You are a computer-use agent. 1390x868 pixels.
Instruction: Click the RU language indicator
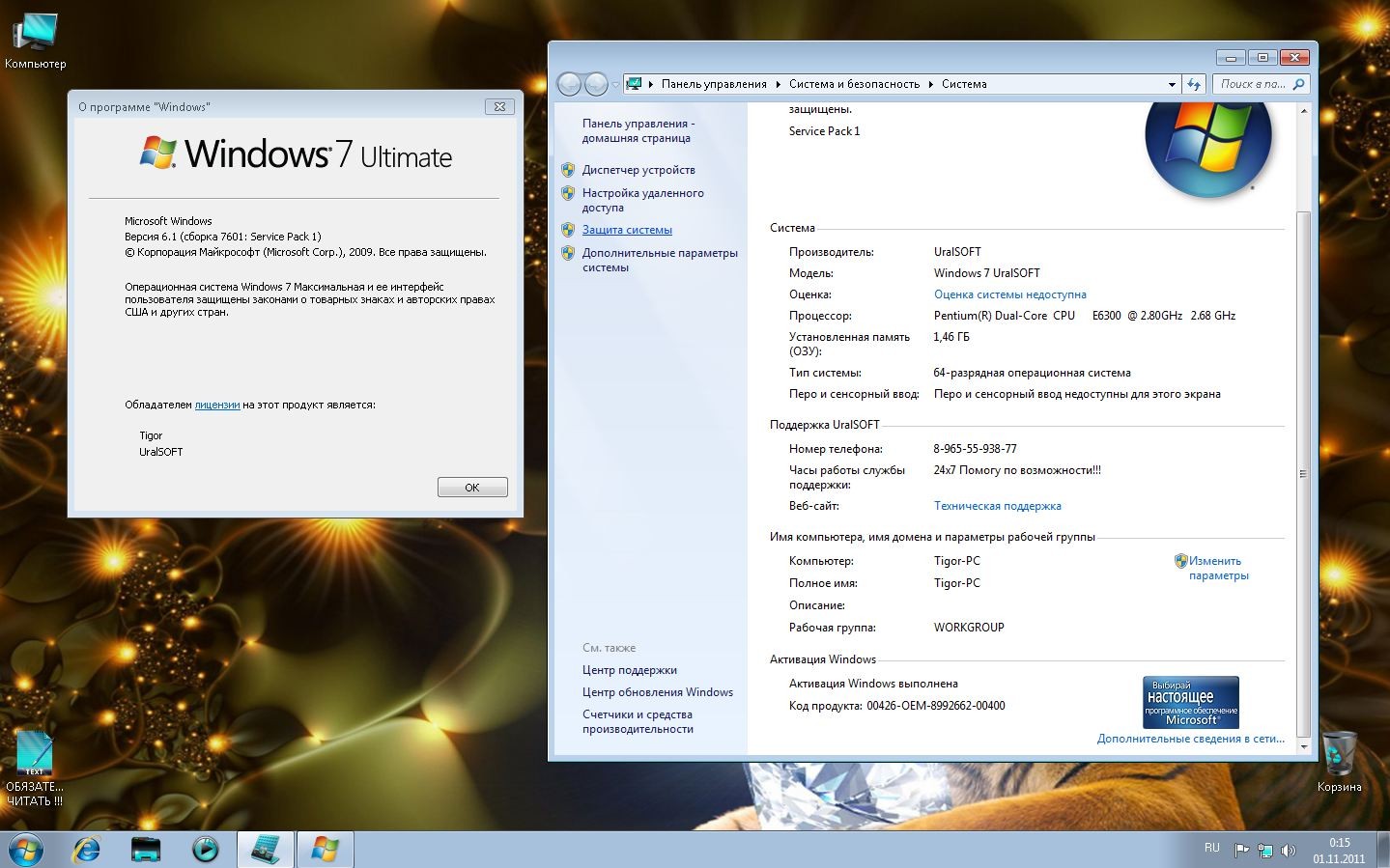(x=1211, y=848)
